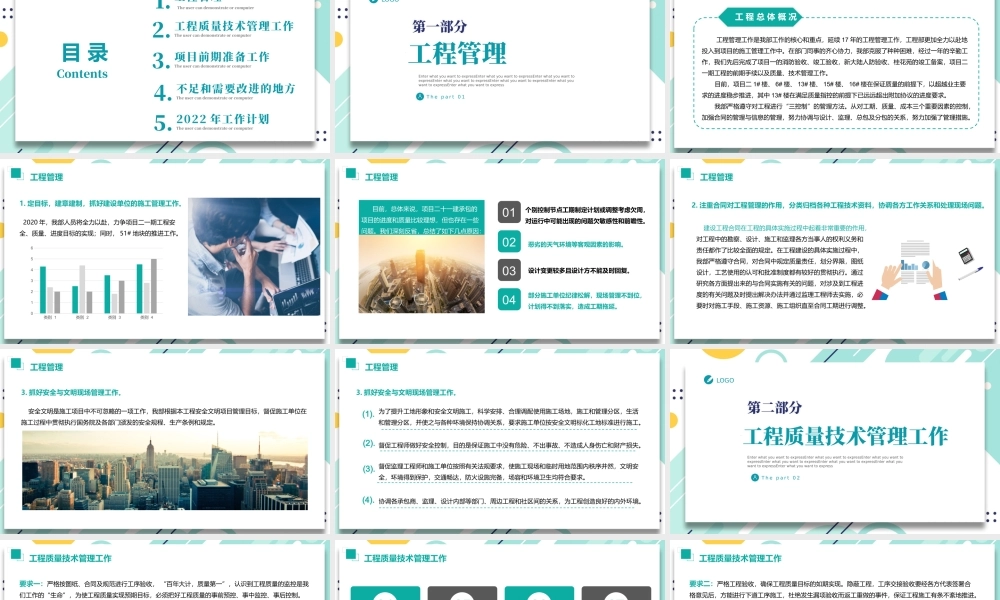Click heading '1. 定目标、建章建制' text
The height and width of the screenshot is (600, 1000).
[x=100, y=203]
